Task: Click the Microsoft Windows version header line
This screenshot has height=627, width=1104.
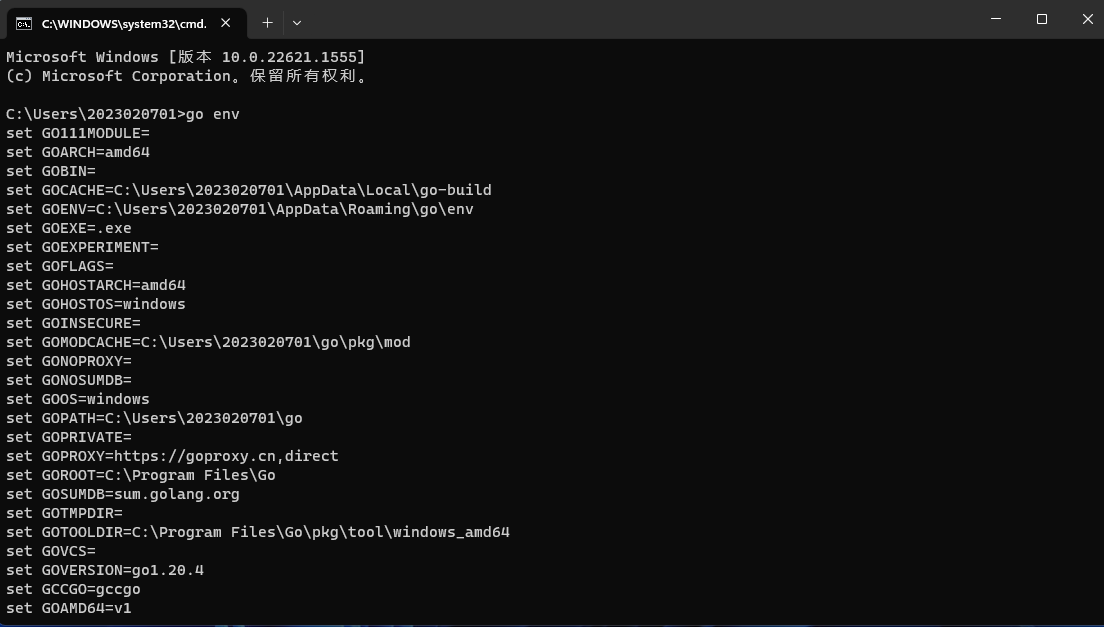Action: pos(186,57)
